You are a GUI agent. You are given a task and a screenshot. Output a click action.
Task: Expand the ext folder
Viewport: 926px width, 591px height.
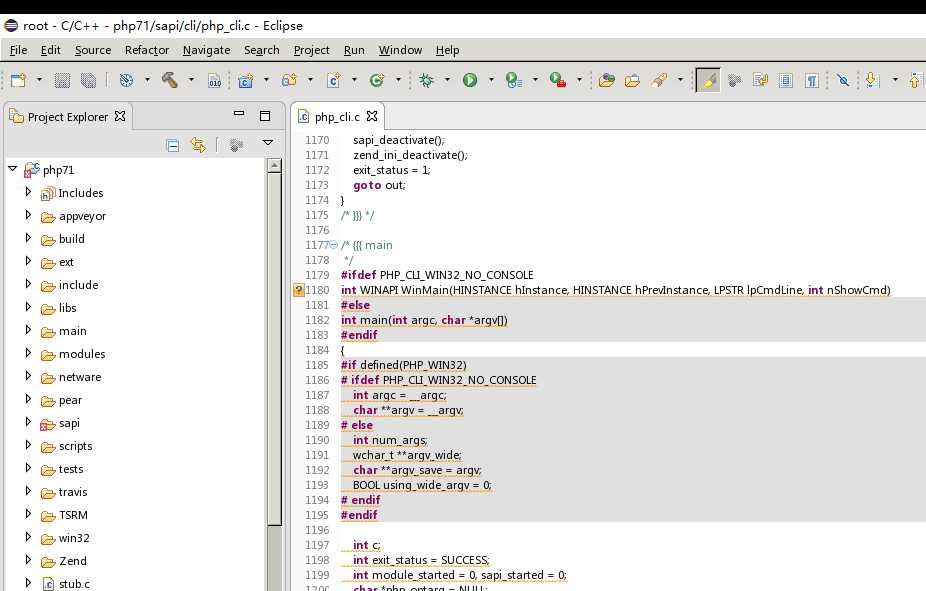28,261
